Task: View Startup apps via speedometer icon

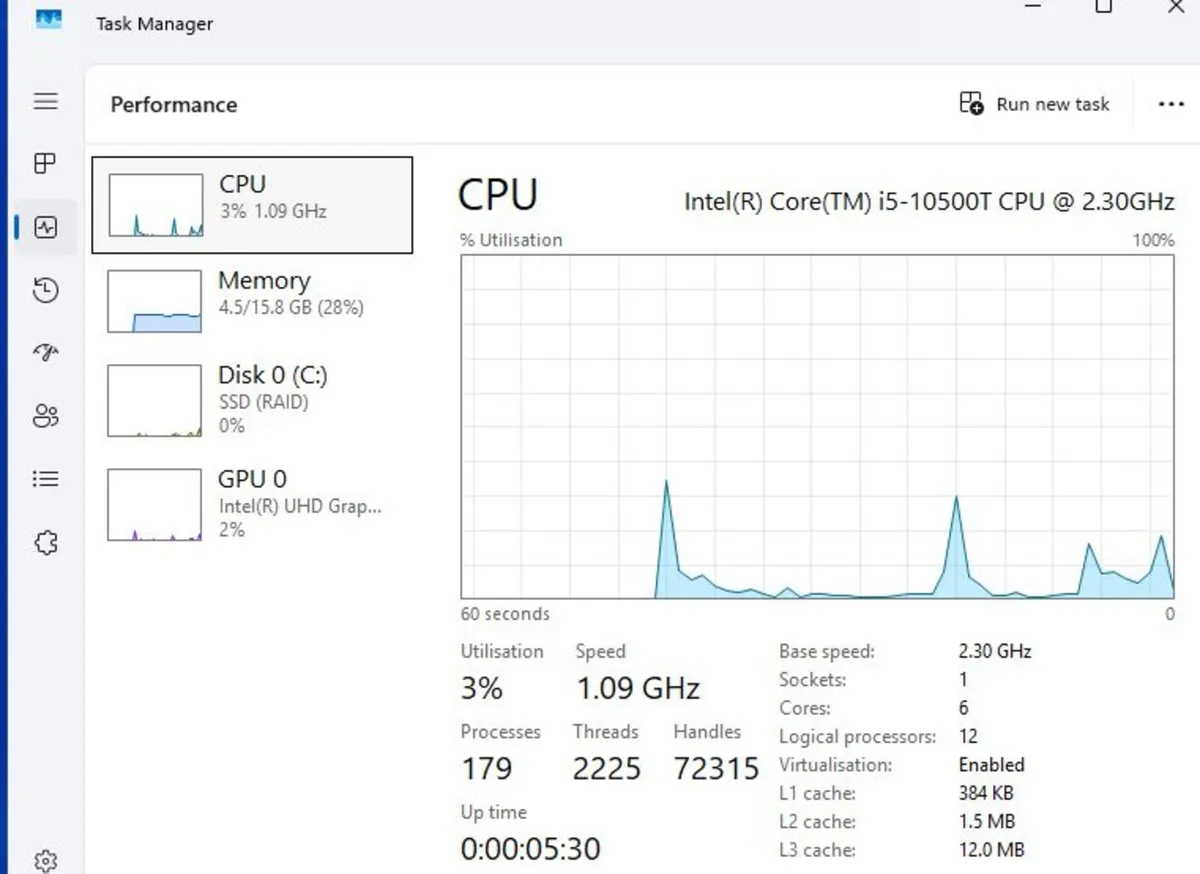Action: [45, 352]
